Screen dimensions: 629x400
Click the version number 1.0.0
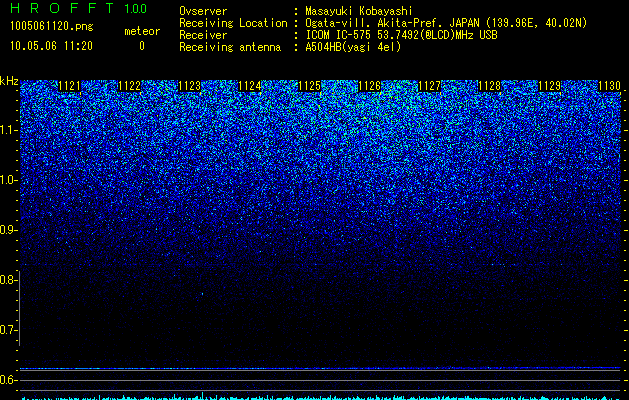(x=136, y=8)
